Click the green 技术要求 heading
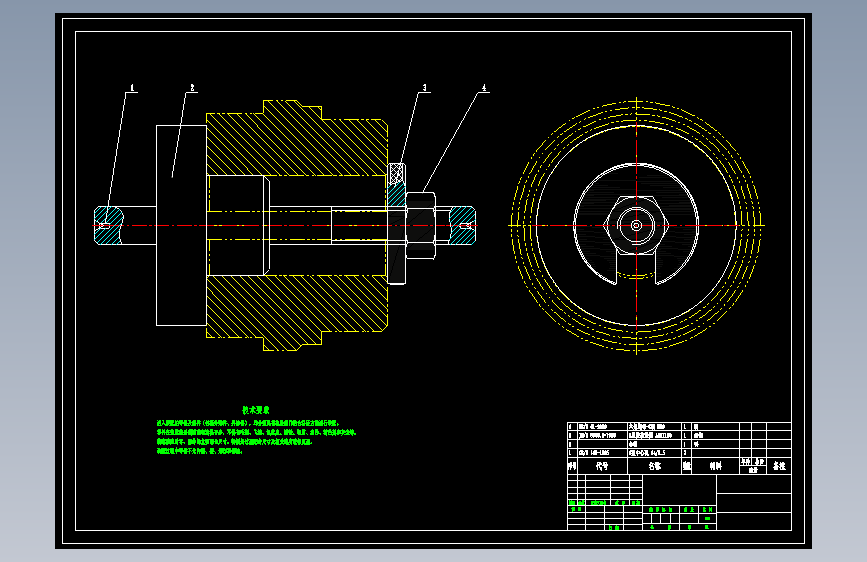Viewport: 867px width, 562px height. pyautogui.click(x=255, y=410)
